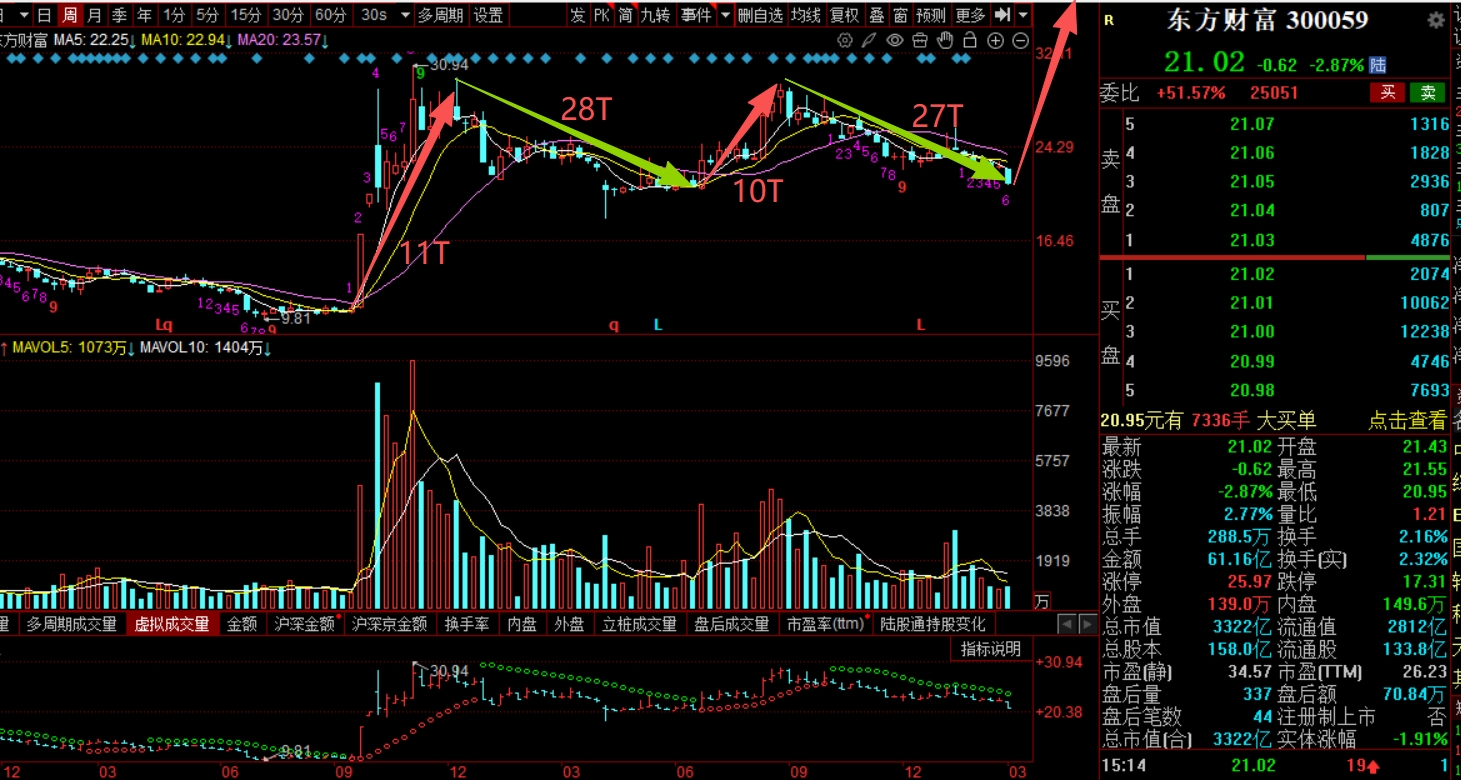1461x780 pixels.
Task: Open chart settings gear above the K-line chart
Action: [x=845, y=40]
